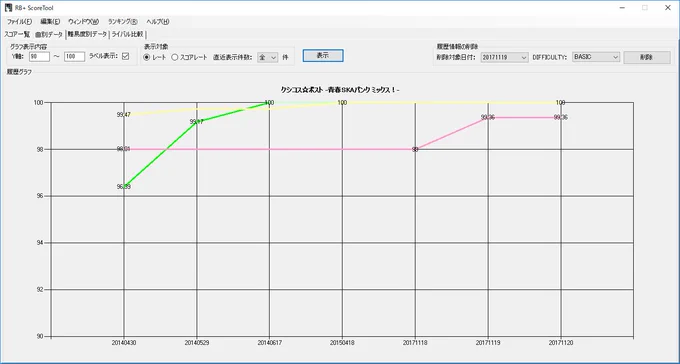Click the Y-axis value label 96

(x=39, y=196)
